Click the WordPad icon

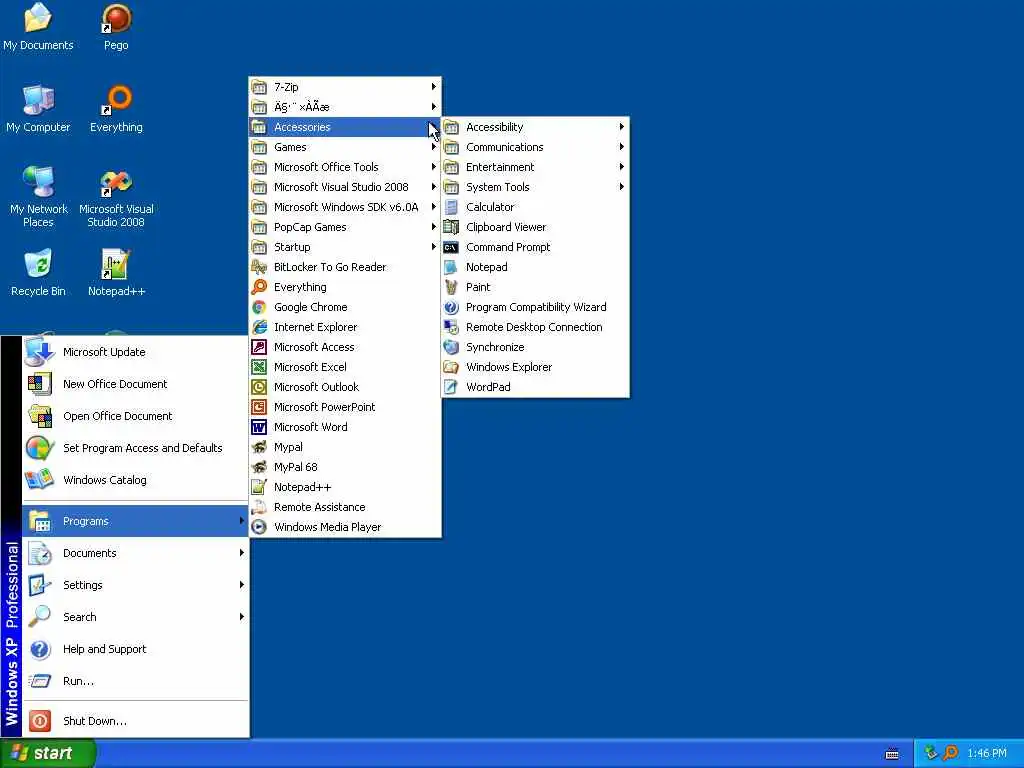coord(451,387)
